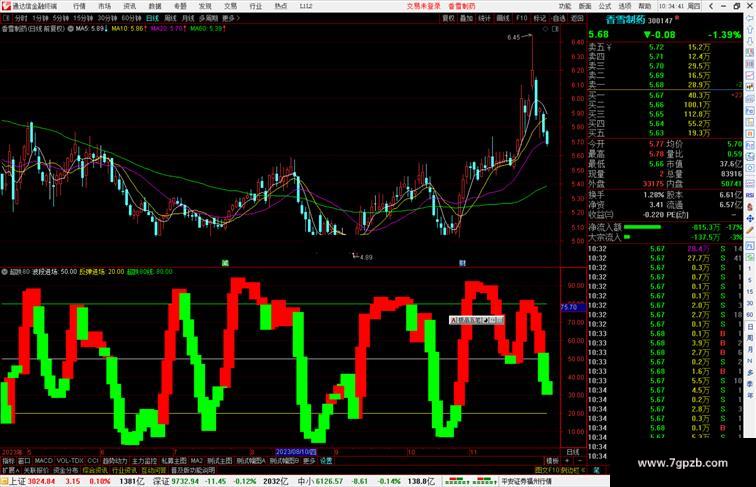756x487 pixels.
Task: Click sidebar 15 minute shortcut
Action: (750, 292)
